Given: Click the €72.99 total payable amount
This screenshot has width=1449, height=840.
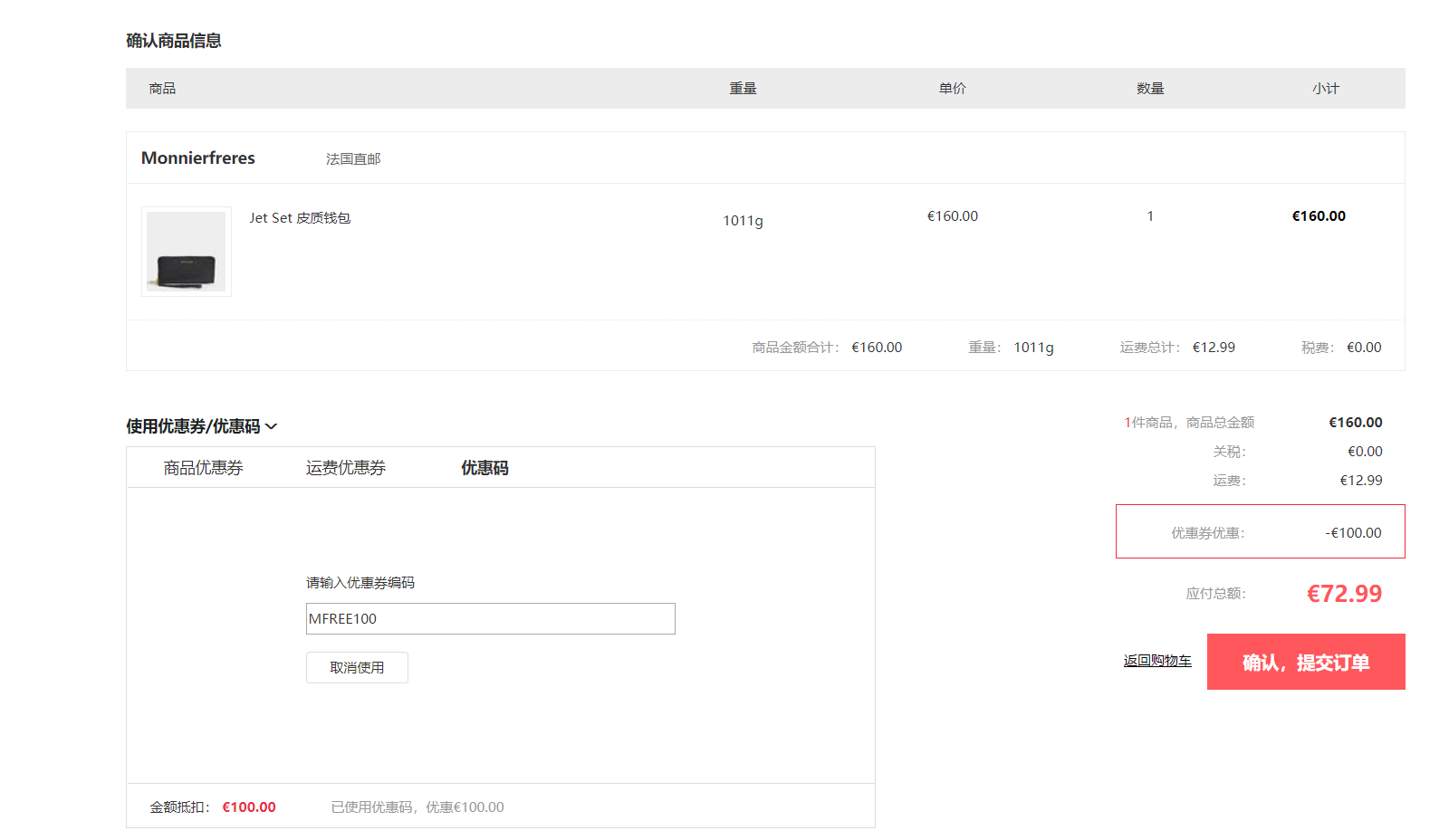Looking at the screenshot, I should tap(1344, 594).
